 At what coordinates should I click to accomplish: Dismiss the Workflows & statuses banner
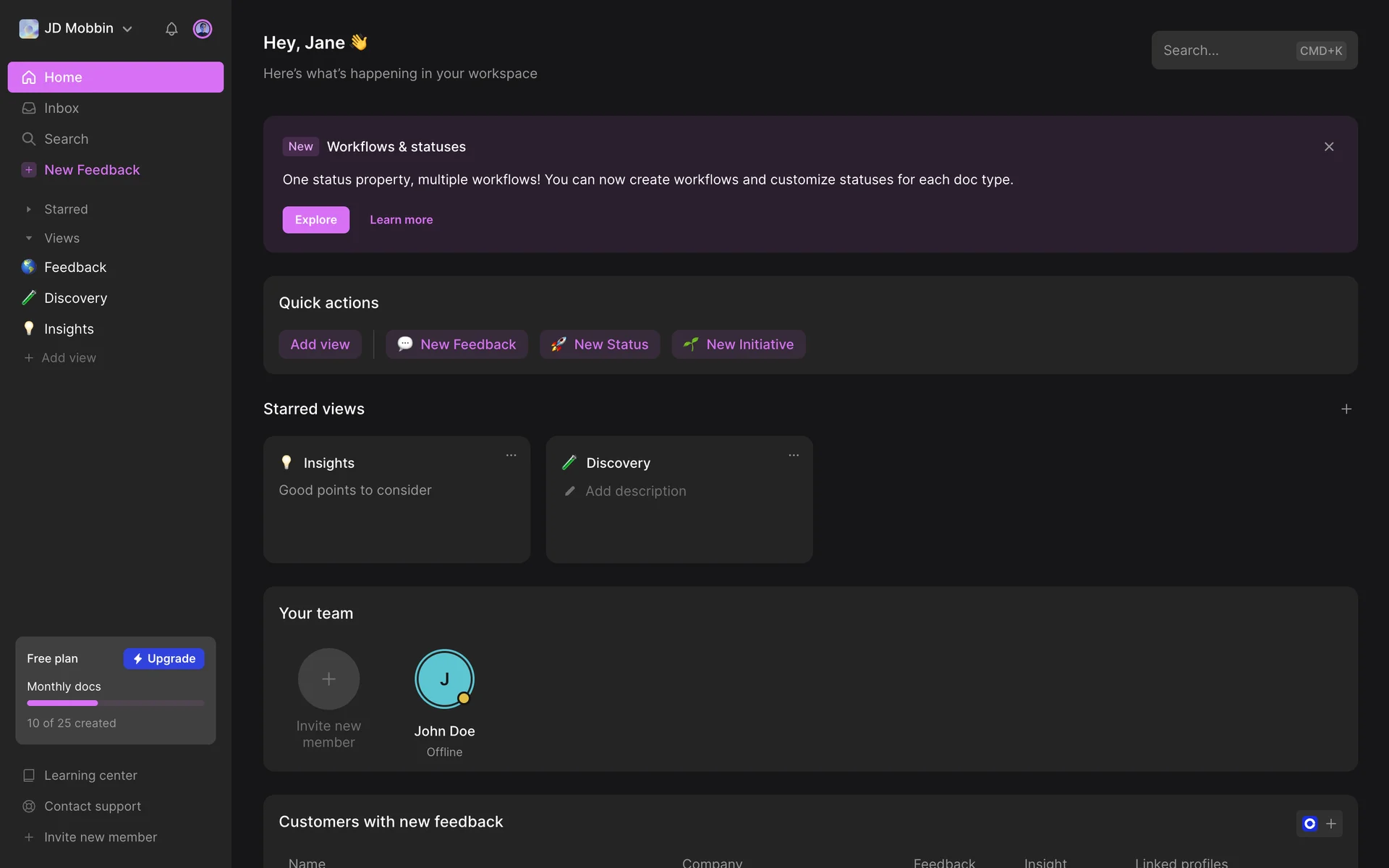click(x=1329, y=147)
